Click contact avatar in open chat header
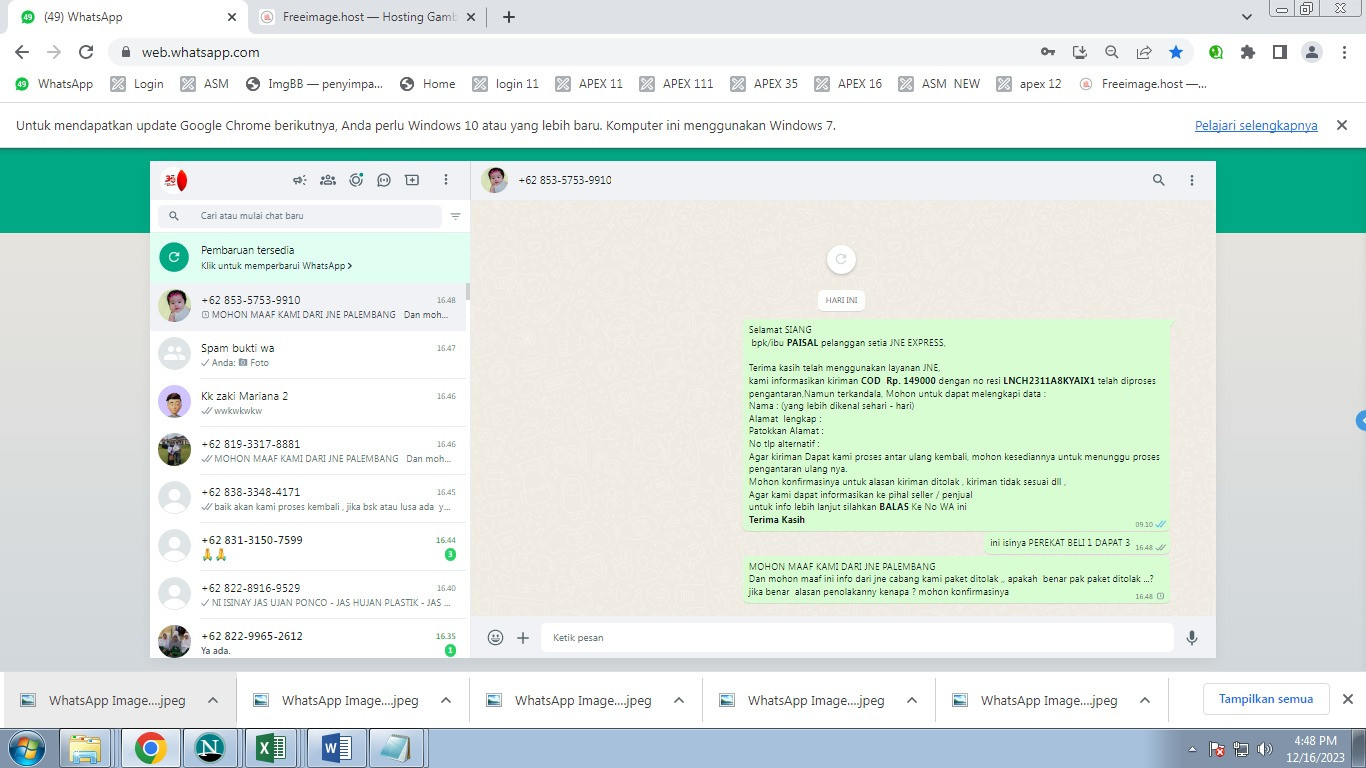This screenshot has height=768, width=1366. click(x=494, y=180)
